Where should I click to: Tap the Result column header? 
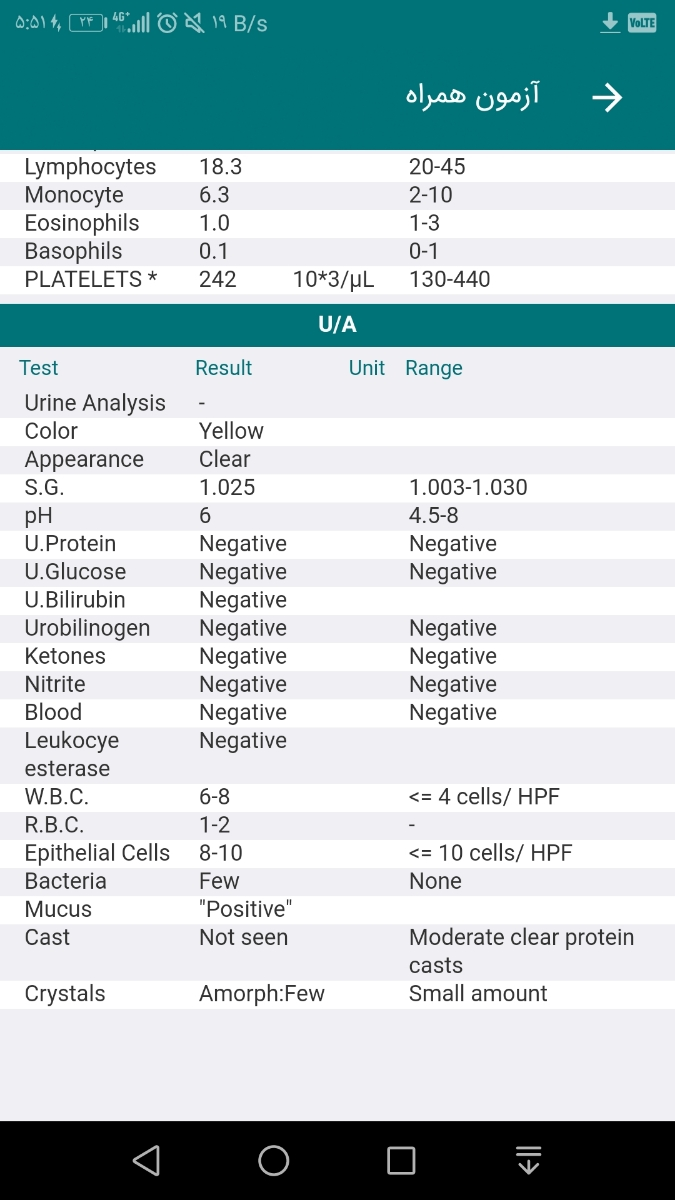(x=223, y=368)
